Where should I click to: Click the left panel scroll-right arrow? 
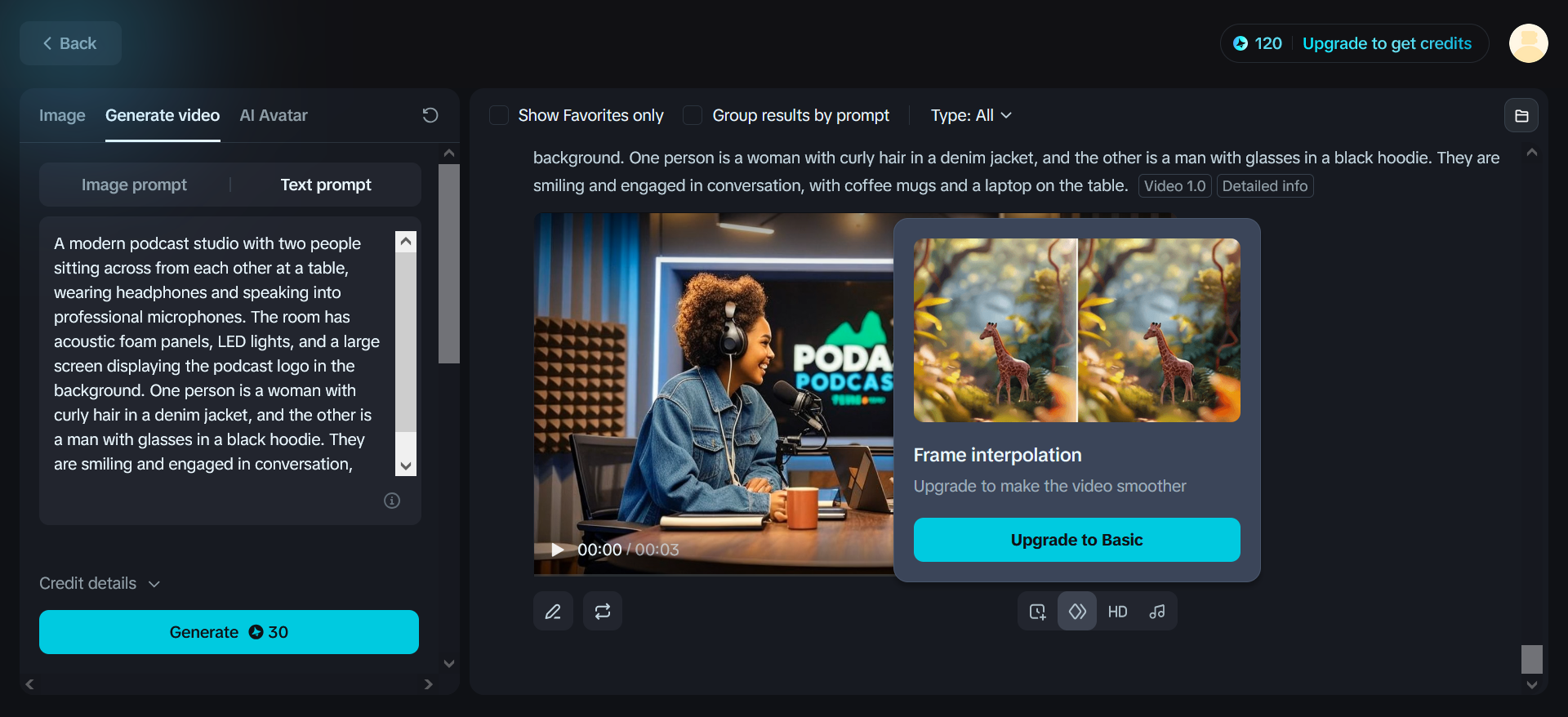pos(429,684)
